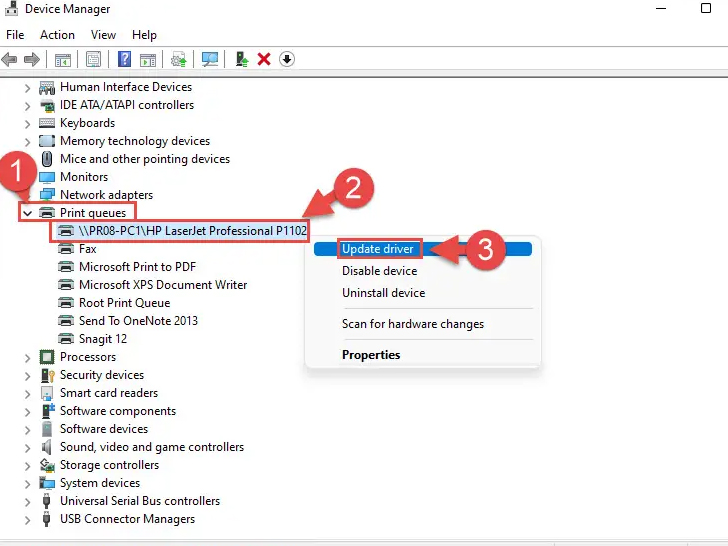Select Snagit 12 print queue
Image resolution: width=728 pixels, height=546 pixels.
coord(103,339)
